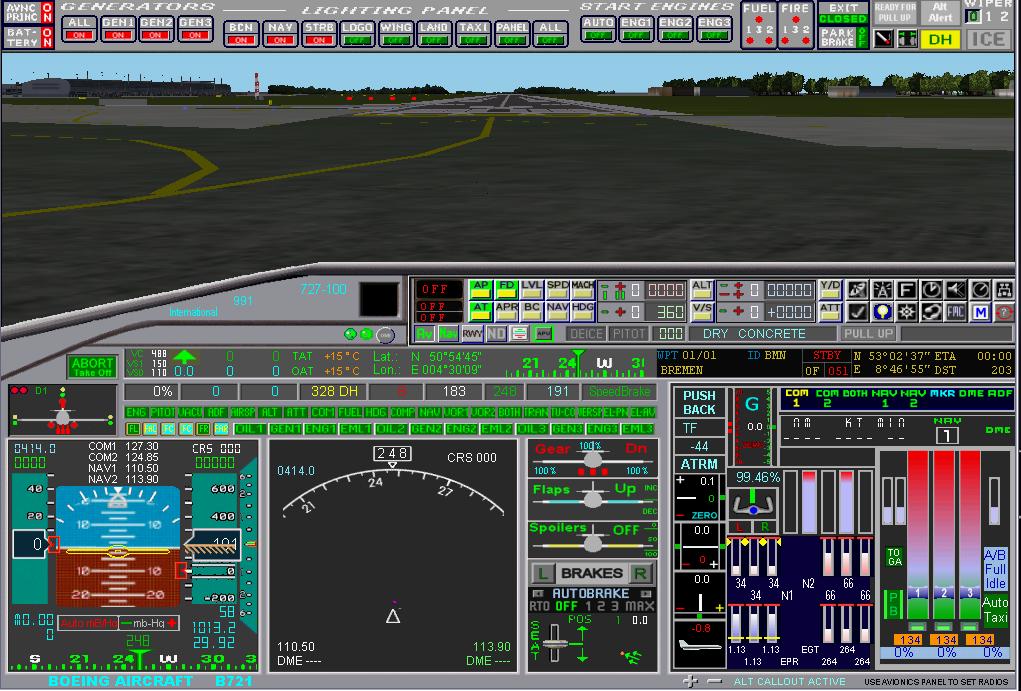
Task: Click the engine 3 throttle lever
Action: pos(970,593)
